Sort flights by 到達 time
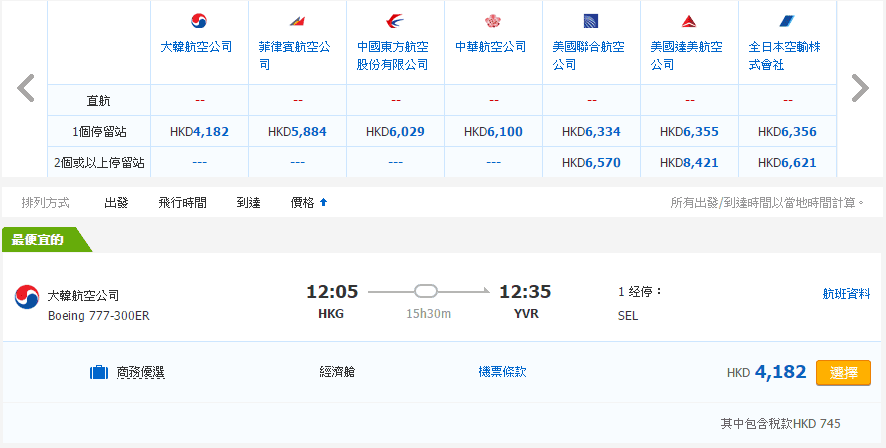886x448 pixels. tap(248, 203)
